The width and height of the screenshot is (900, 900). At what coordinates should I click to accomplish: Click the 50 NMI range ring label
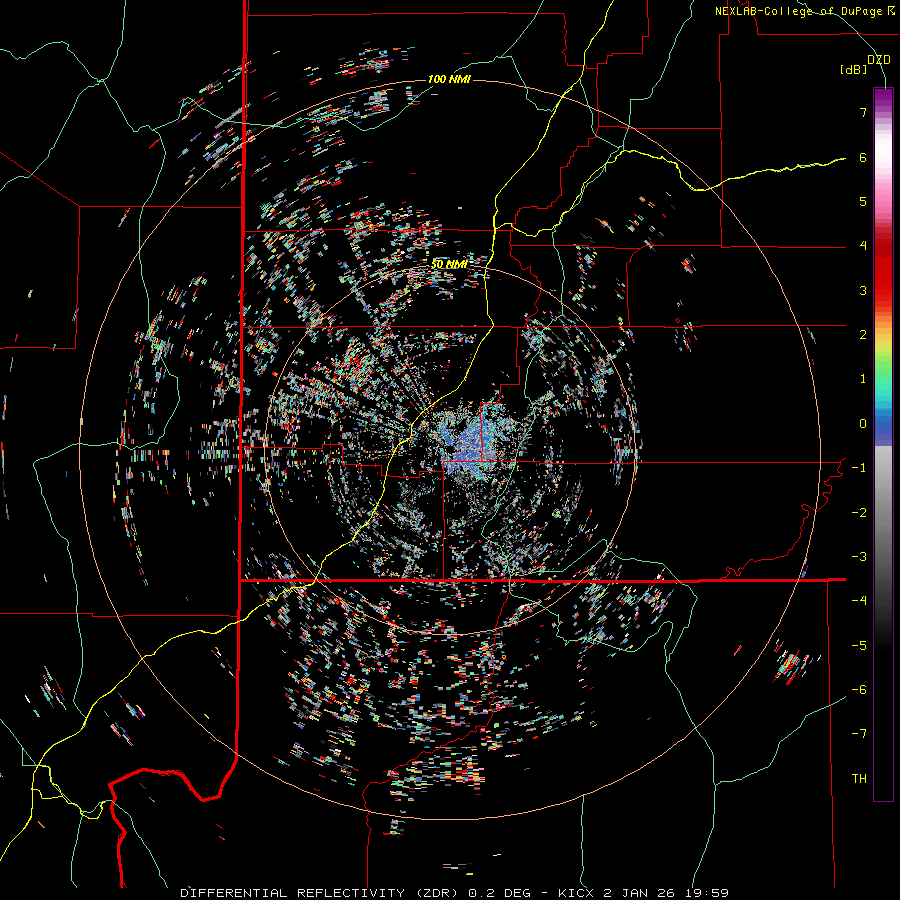449,264
